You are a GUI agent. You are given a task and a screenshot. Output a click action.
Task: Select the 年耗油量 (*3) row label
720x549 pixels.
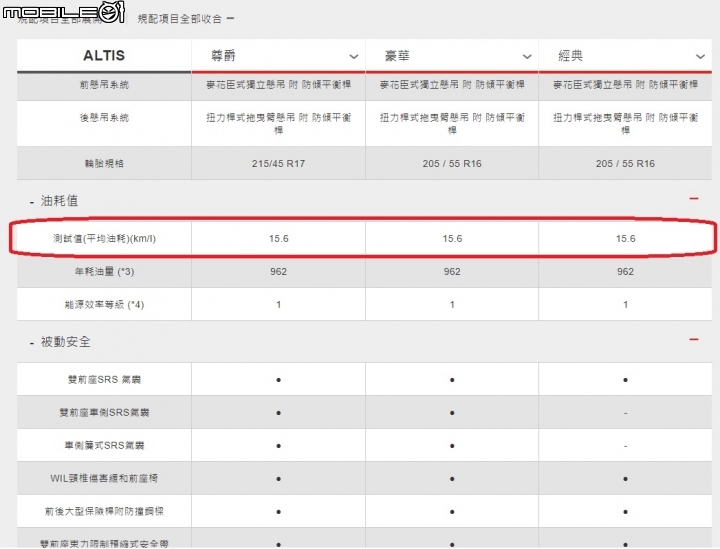coord(104,272)
